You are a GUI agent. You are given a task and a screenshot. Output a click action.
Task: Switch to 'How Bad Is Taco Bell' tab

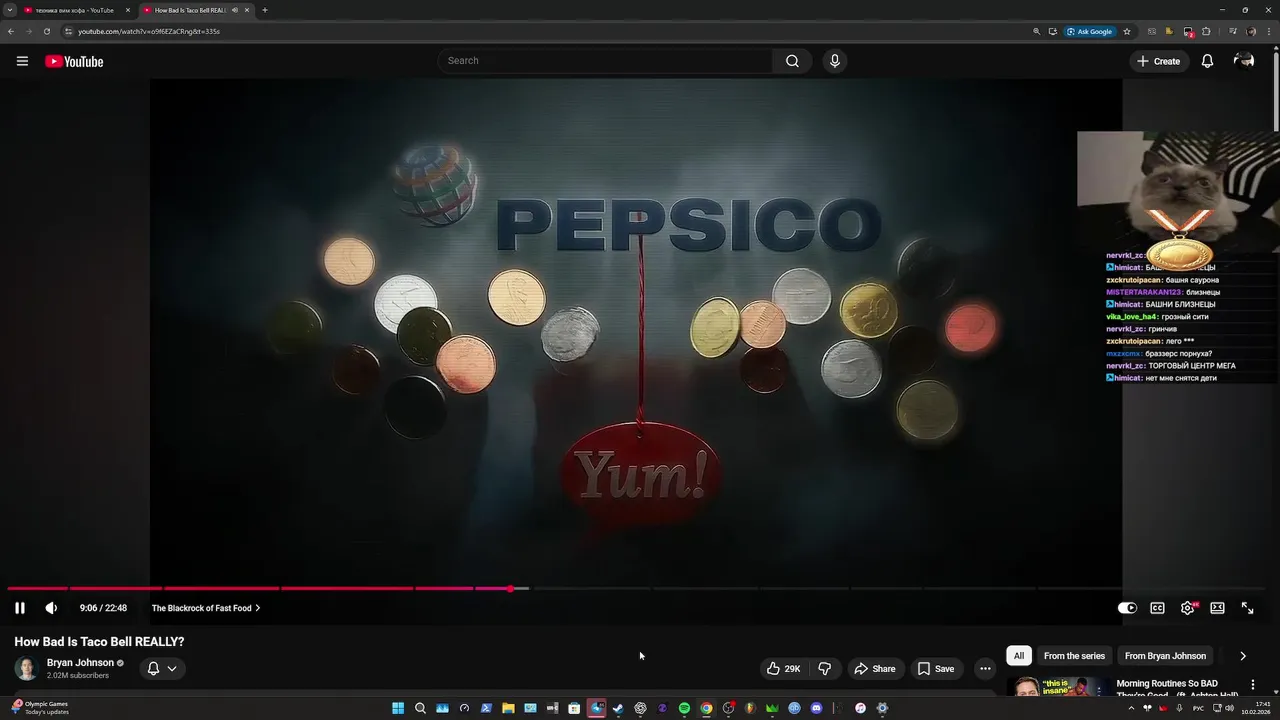pyautogui.click(x=190, y=10)
